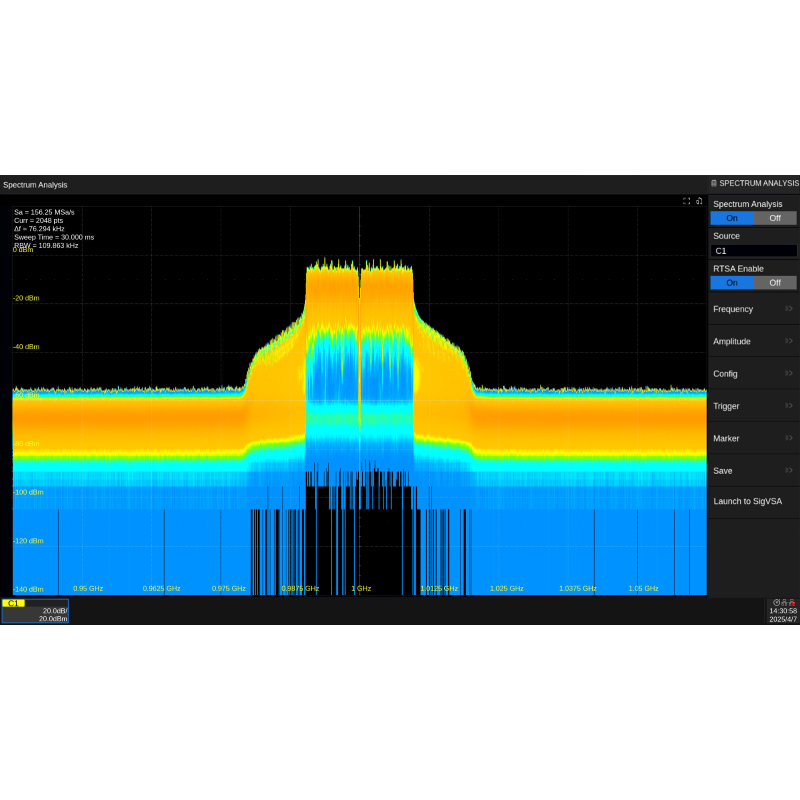Image resolution: width=800 pixels, height=800 pixels.
Task: Set RTSA Enable to Off
Action: 775,283
